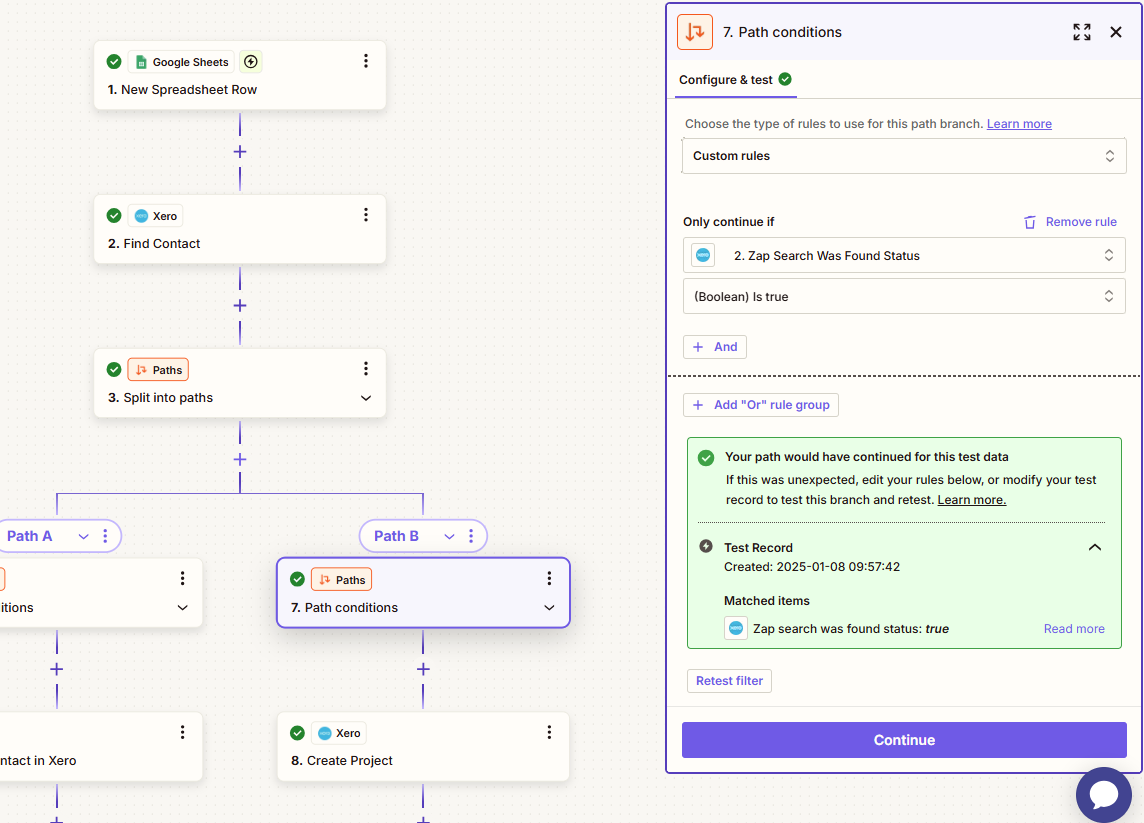1144x823 pixels.
Task: Open the three-dot menu on Path conditions step 7
Action: [549, 579]
